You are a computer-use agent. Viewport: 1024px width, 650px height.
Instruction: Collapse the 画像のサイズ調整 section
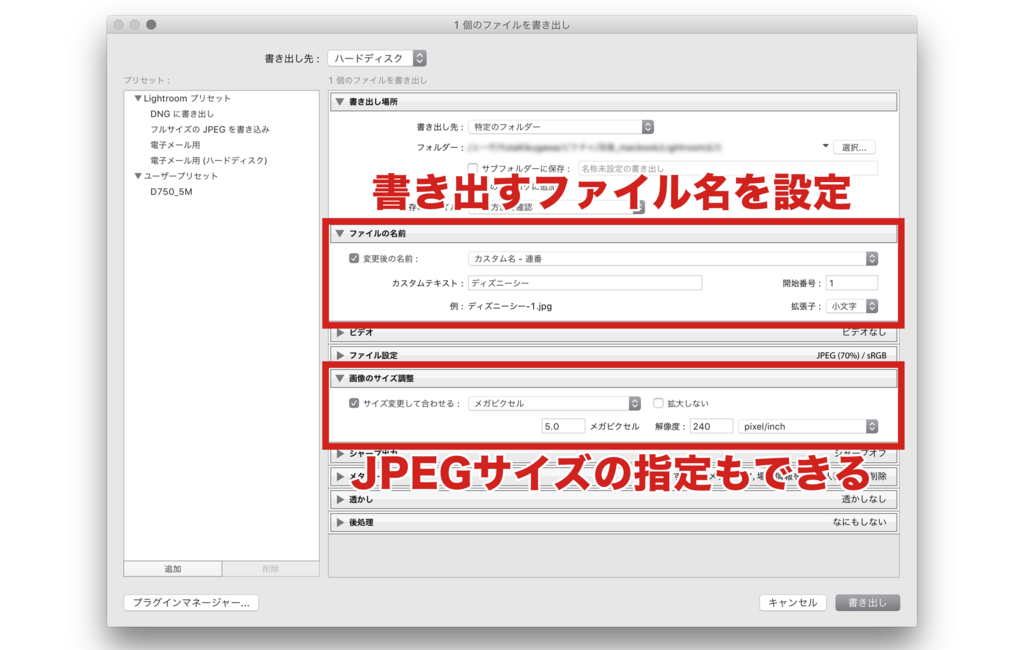pyautogui.click(x=340, y=378)
